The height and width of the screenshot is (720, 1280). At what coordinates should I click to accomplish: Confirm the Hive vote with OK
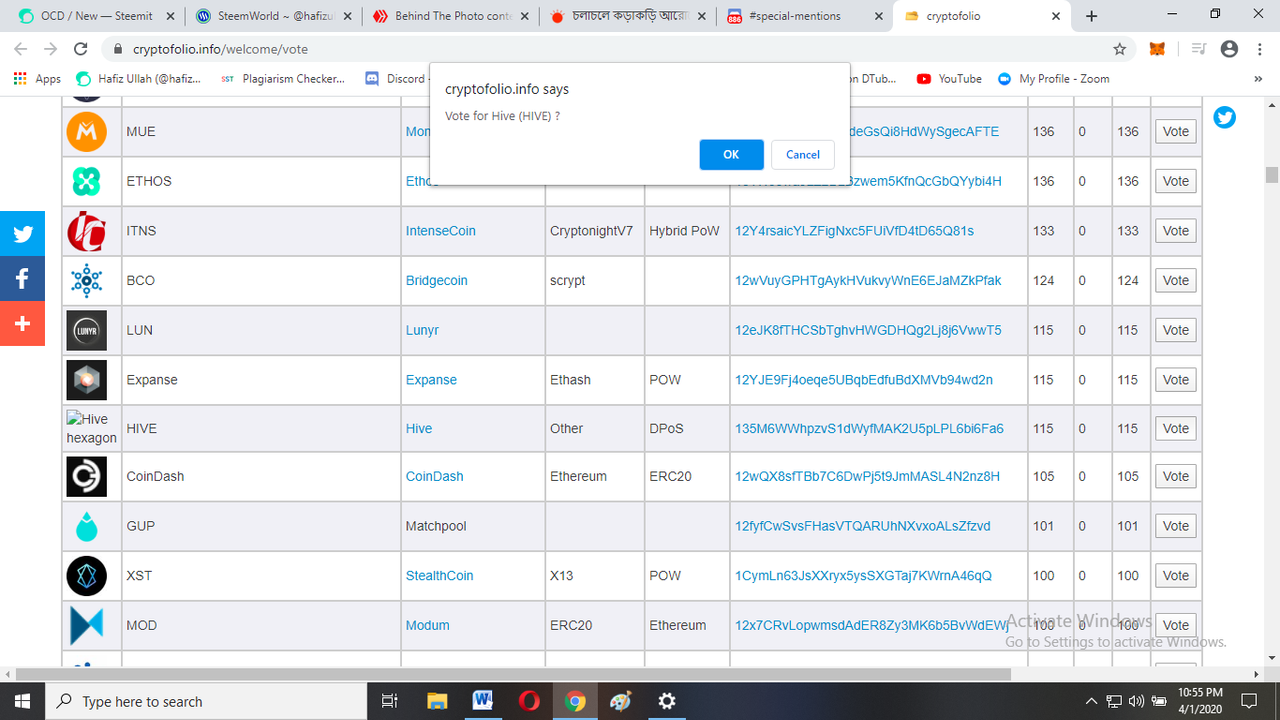[731, 154]
